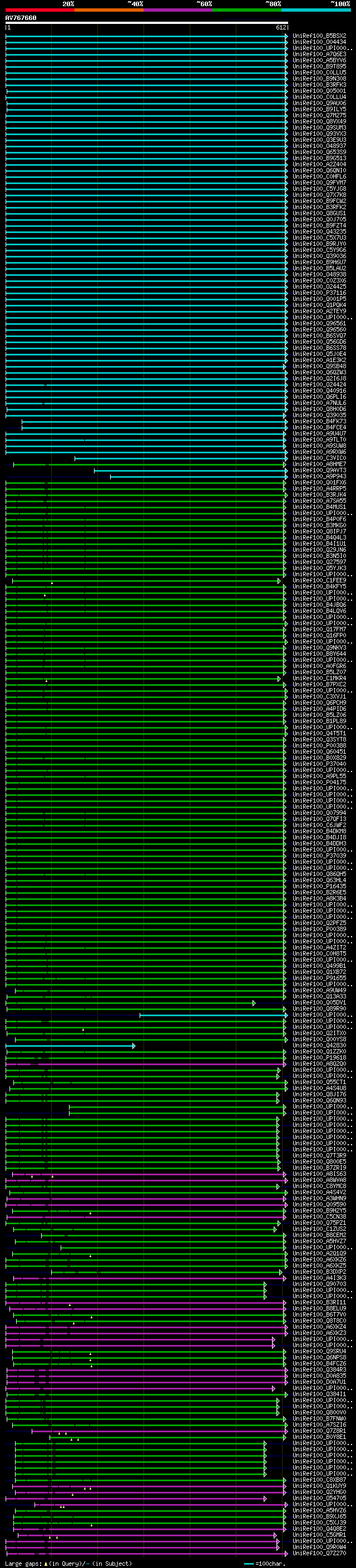Screen dimensions: 356x1568
Task: Click label UniRef100_P16435
Action: pos(319,886)
